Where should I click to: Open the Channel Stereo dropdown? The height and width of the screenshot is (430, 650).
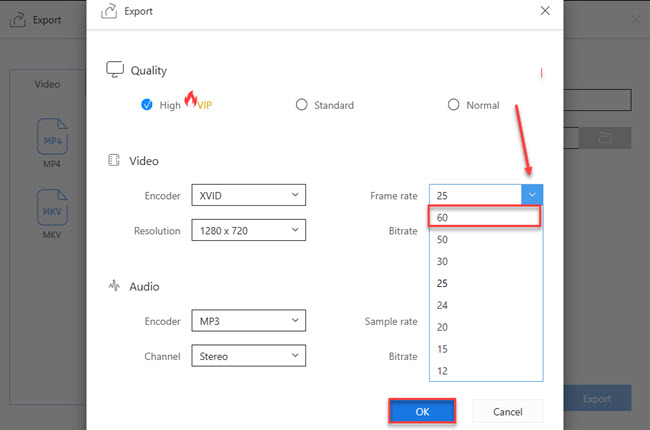(x=248, y=356)
